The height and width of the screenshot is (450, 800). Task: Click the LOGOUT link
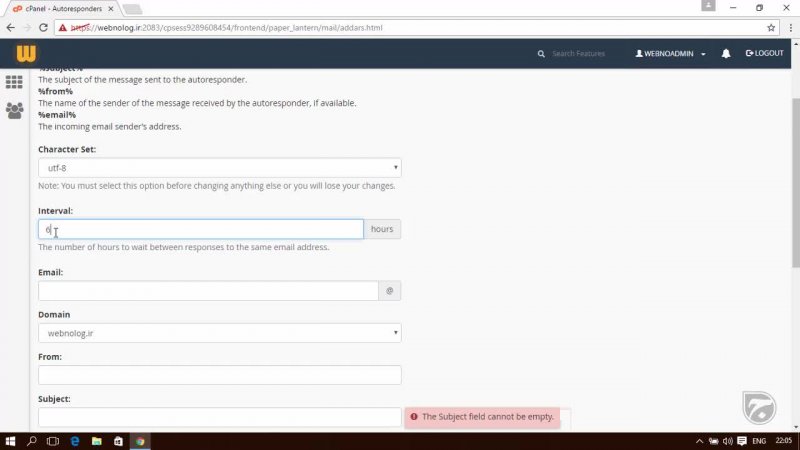(765, 53)
